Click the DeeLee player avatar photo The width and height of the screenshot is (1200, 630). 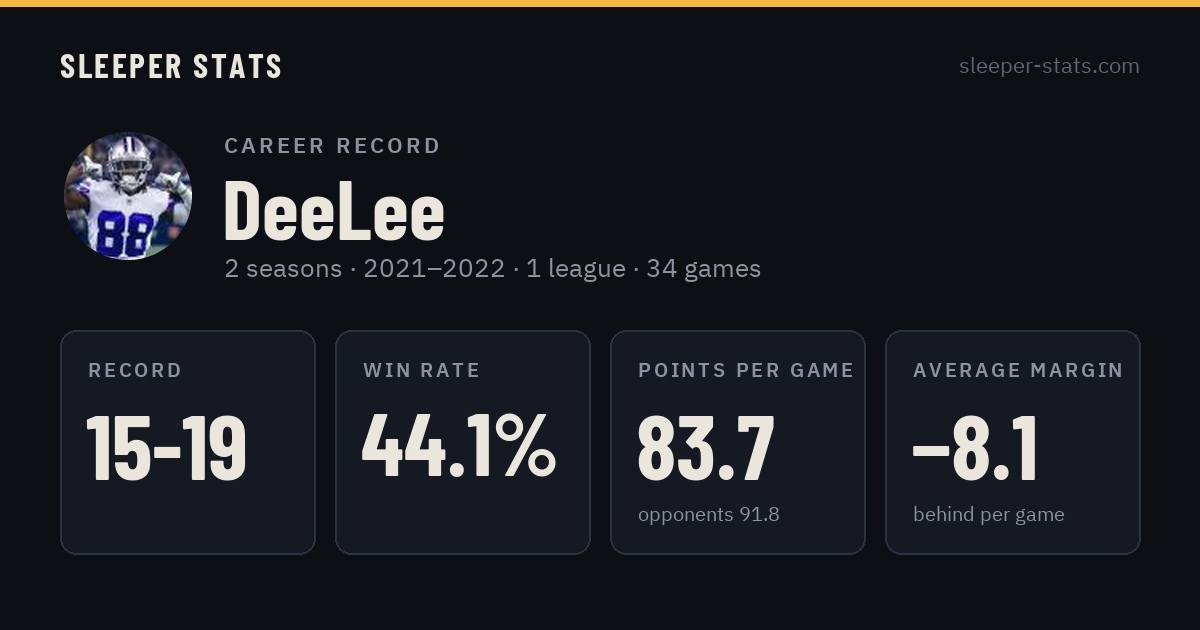[128, 196]
